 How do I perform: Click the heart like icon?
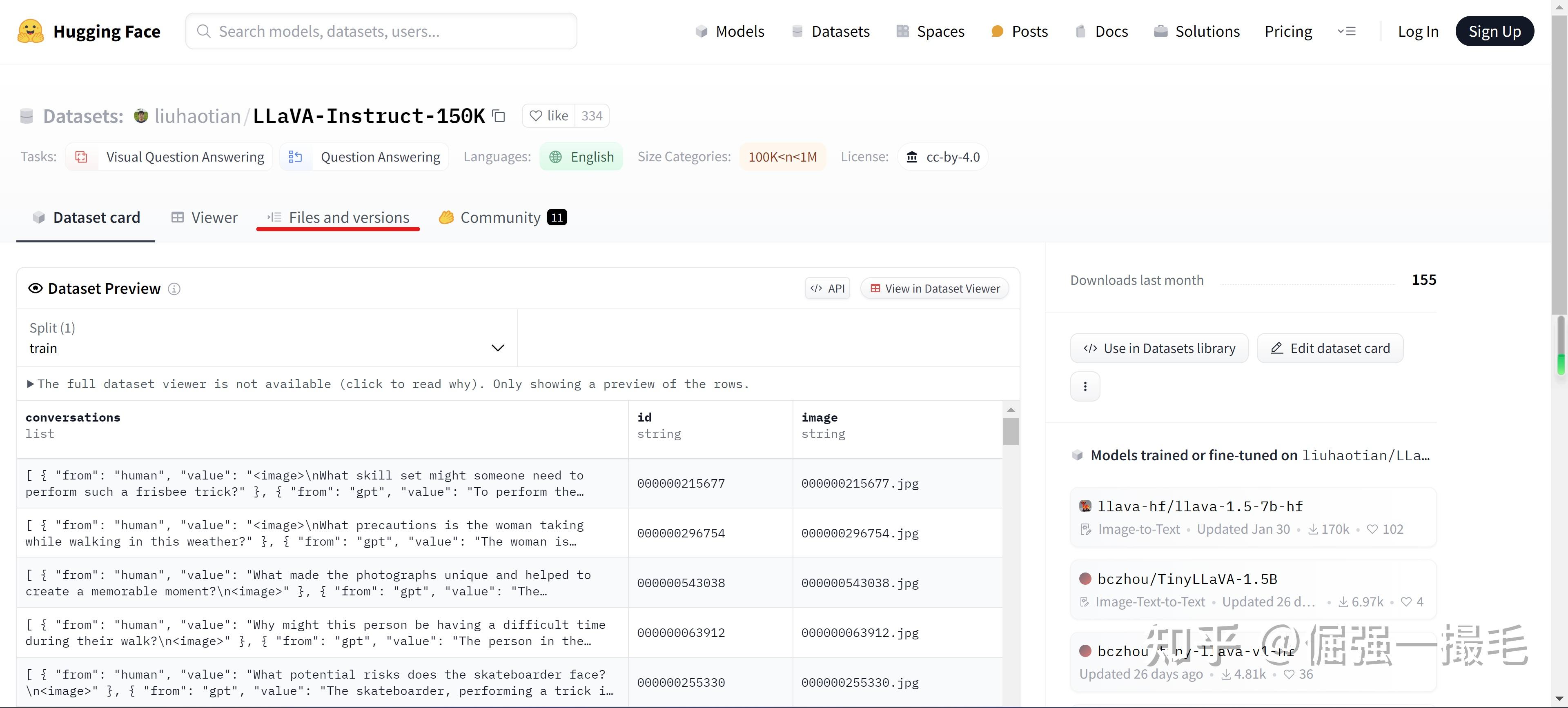click(536, 115)
